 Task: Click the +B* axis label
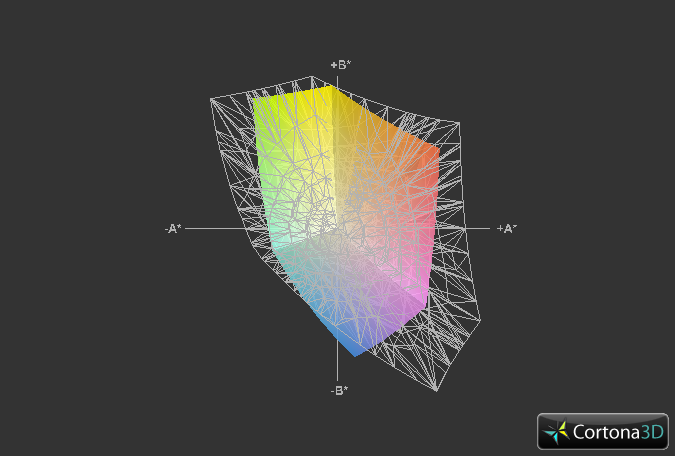pyautogui.click(x=341, y=65)
